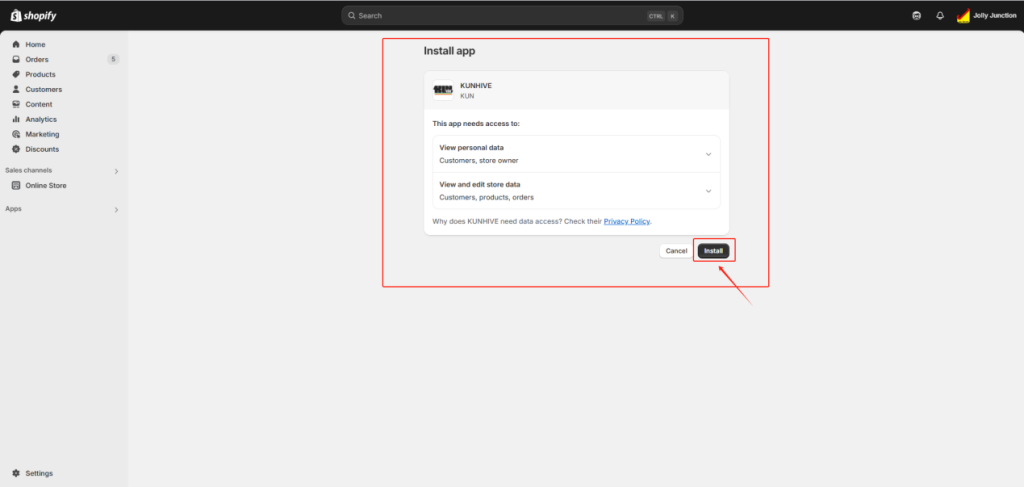Click the Jolly Junction store name
The width and height of the screenshot is (1024, 487).
tap(995, 16)
